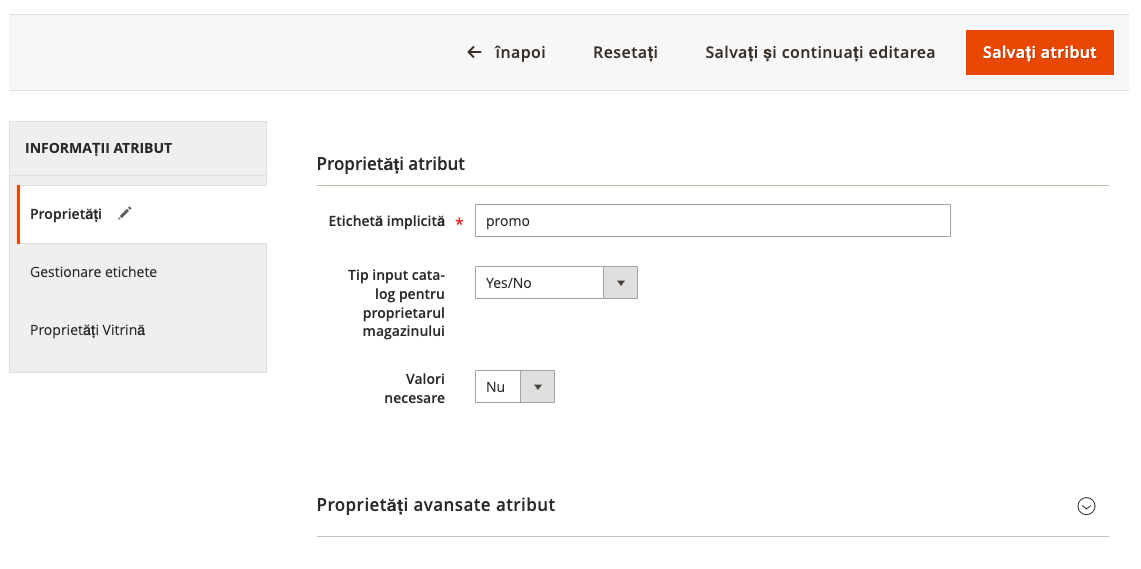Click the Înapoi back button
The width and height of the screenshot is (1141, 569).
coord(506,52)
